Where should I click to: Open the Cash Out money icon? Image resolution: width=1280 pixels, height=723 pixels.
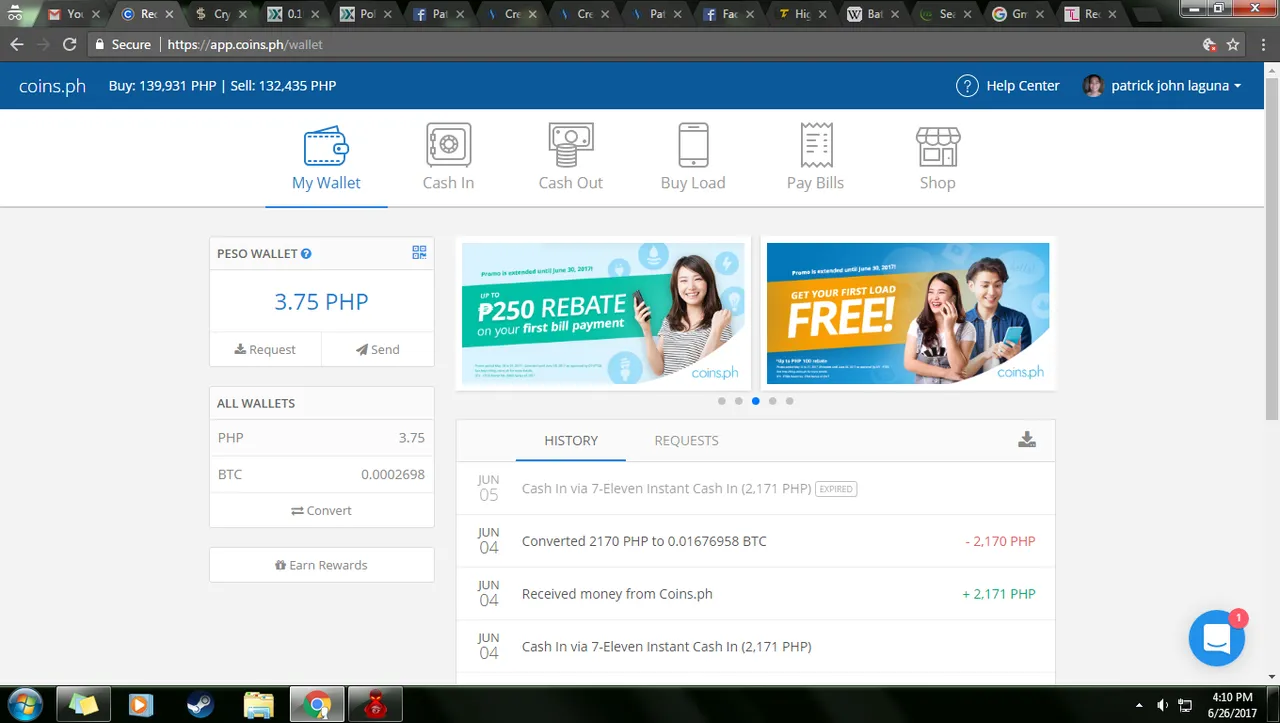570,146
